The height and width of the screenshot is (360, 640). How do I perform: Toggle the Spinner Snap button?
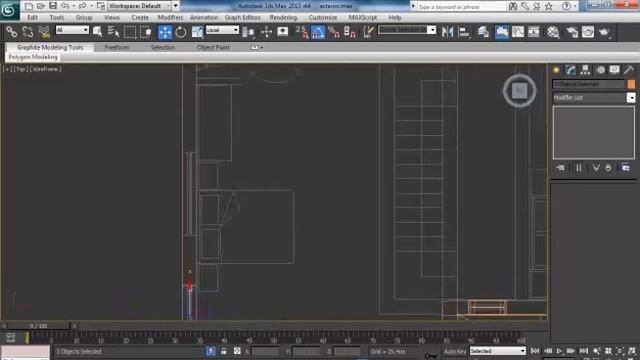point(350,32)
